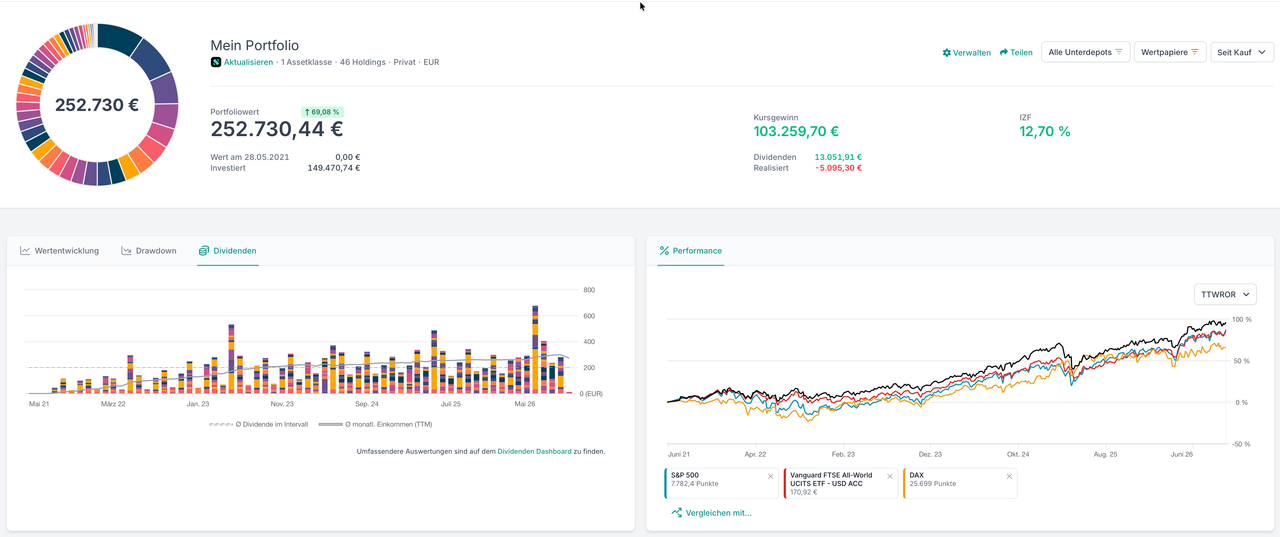Refresh portfolio via Aktualisieren
1280x537 pixels.
247,62
